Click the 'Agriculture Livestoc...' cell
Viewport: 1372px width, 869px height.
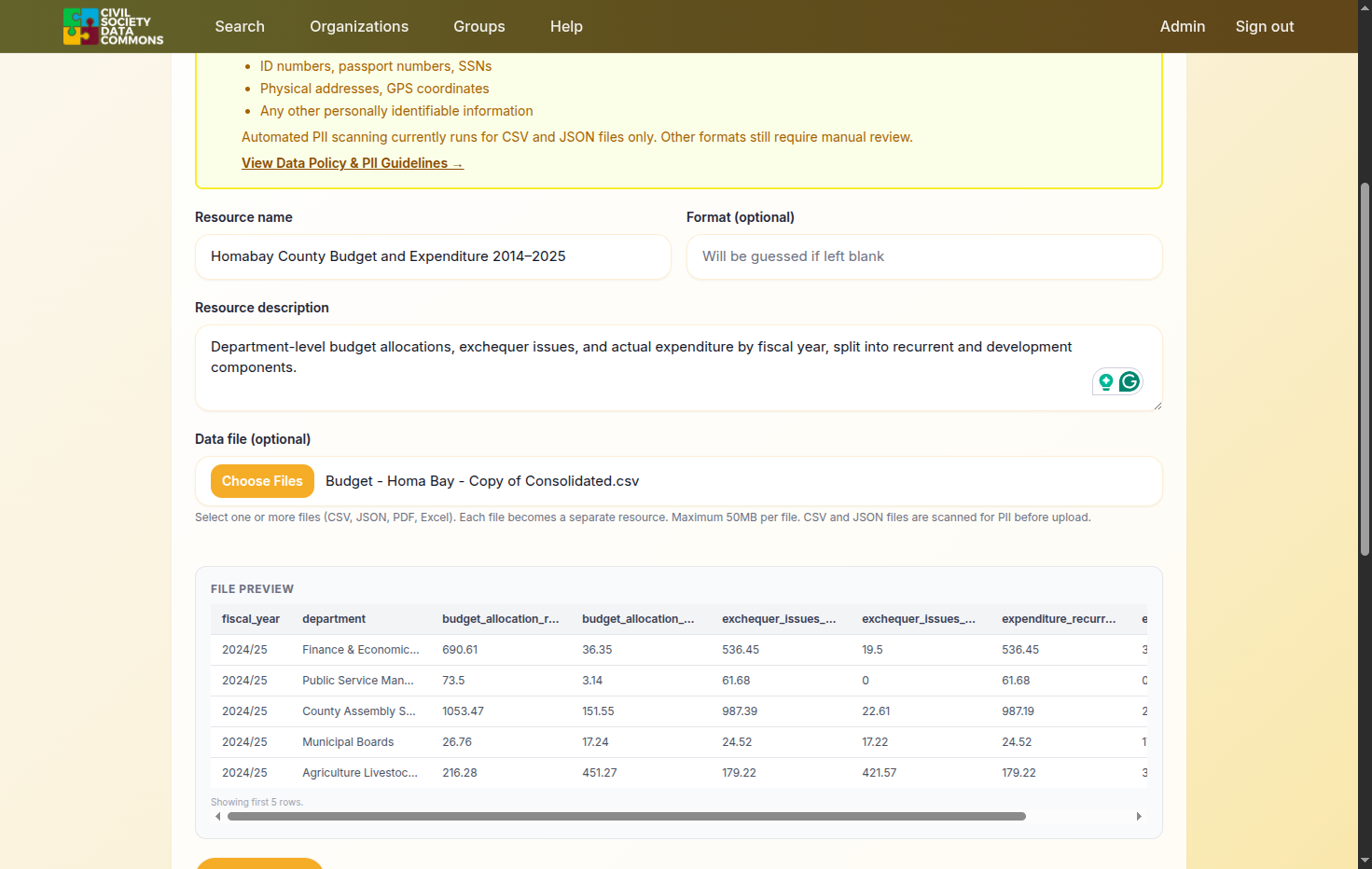coord(360,773)
